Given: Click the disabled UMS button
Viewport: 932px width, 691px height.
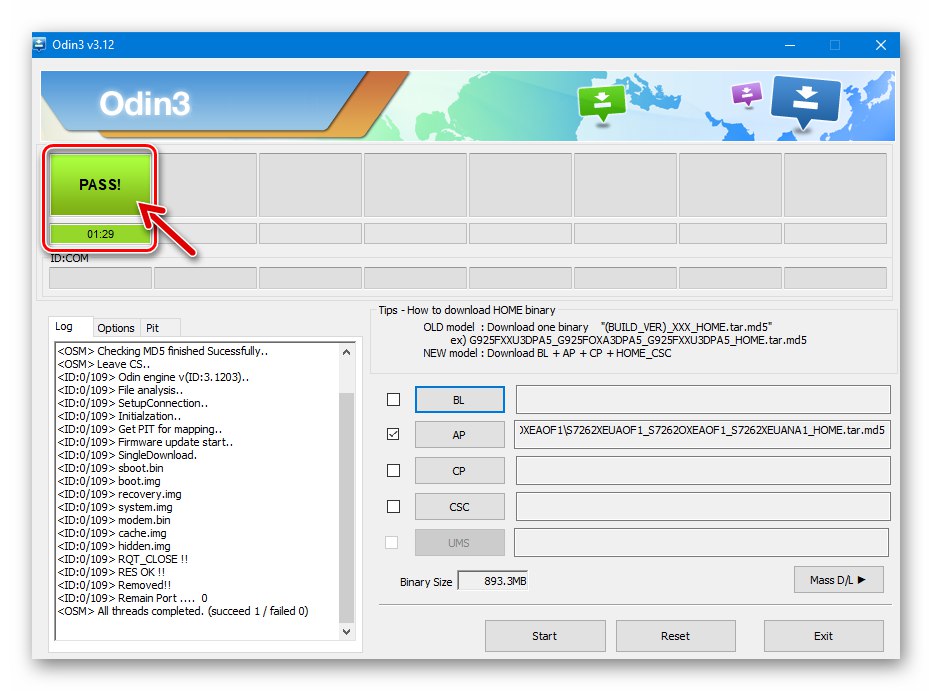Looking at the screenshot, I should coord(459,543).
